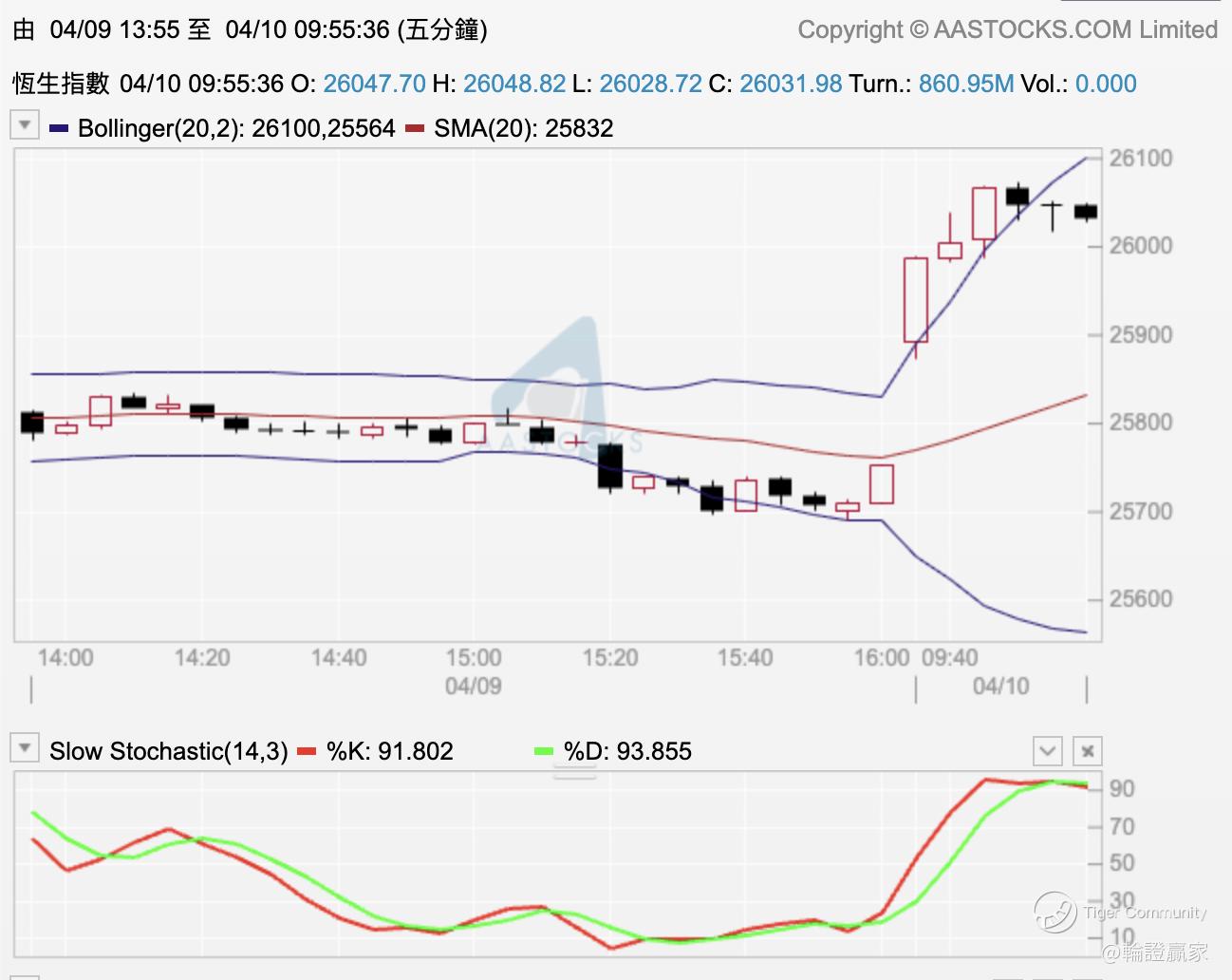Click the "04/09" date label under the chart
Screen dimensions: 1232x980
(x=474, y=686)
